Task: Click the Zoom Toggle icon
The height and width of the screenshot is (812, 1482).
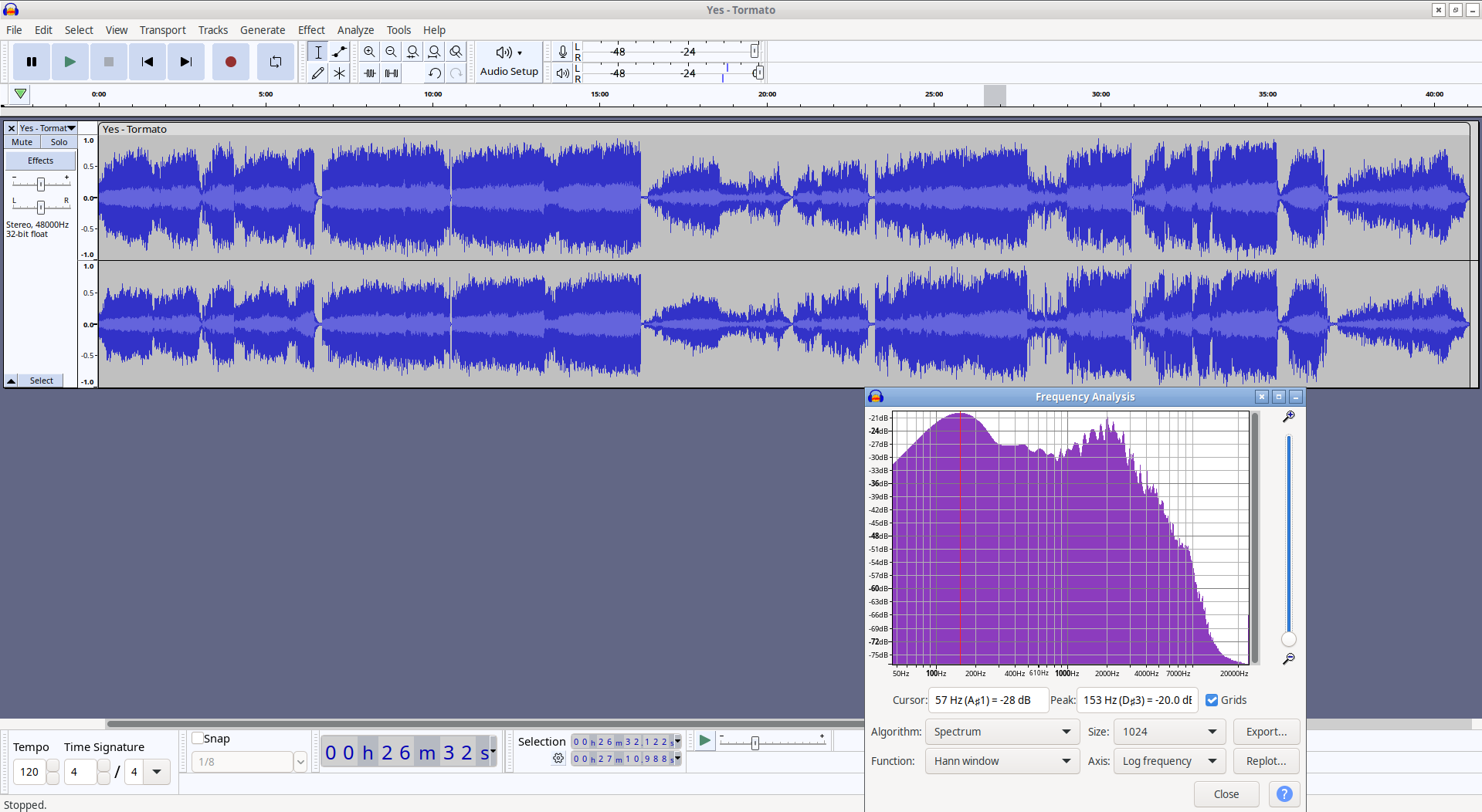Action: click(456, 52)
